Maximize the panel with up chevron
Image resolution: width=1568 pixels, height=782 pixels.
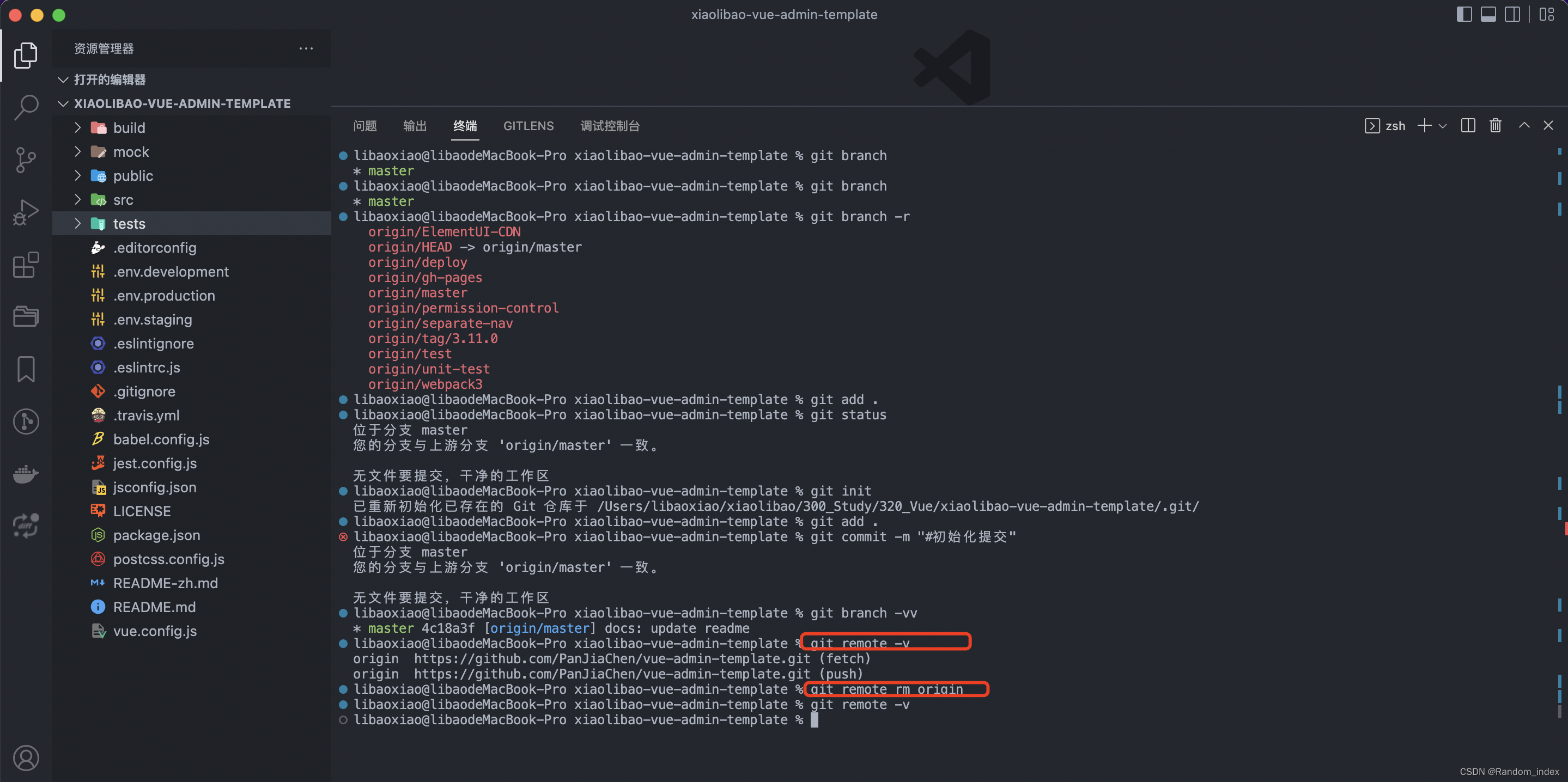1523,125
